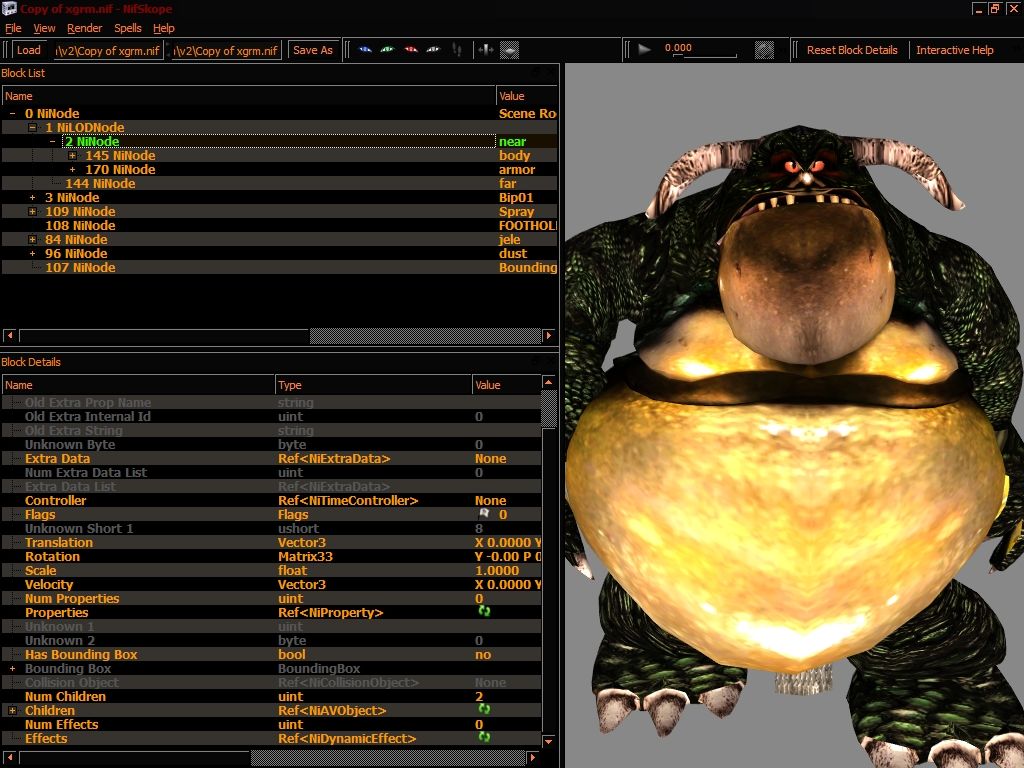The width and height of the screenshot is (1024, 768).
Task: Click the Block Details Type column header
Action: click(373, 385)
